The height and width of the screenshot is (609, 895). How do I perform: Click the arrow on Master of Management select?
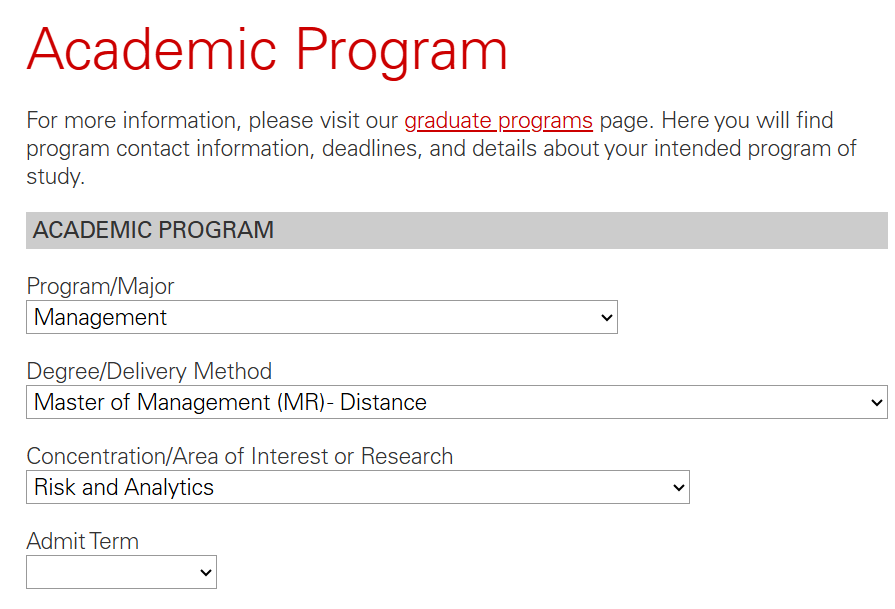point(877,403)
